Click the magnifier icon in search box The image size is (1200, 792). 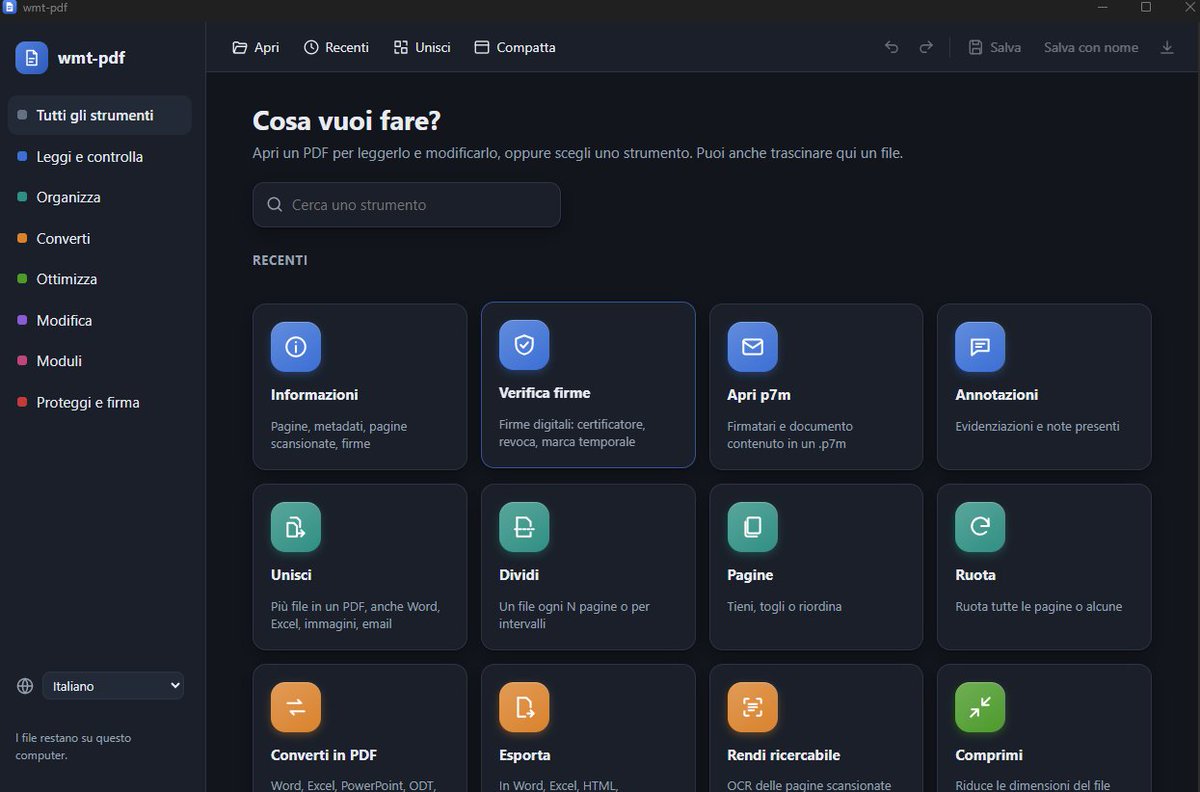click(275, 205)
